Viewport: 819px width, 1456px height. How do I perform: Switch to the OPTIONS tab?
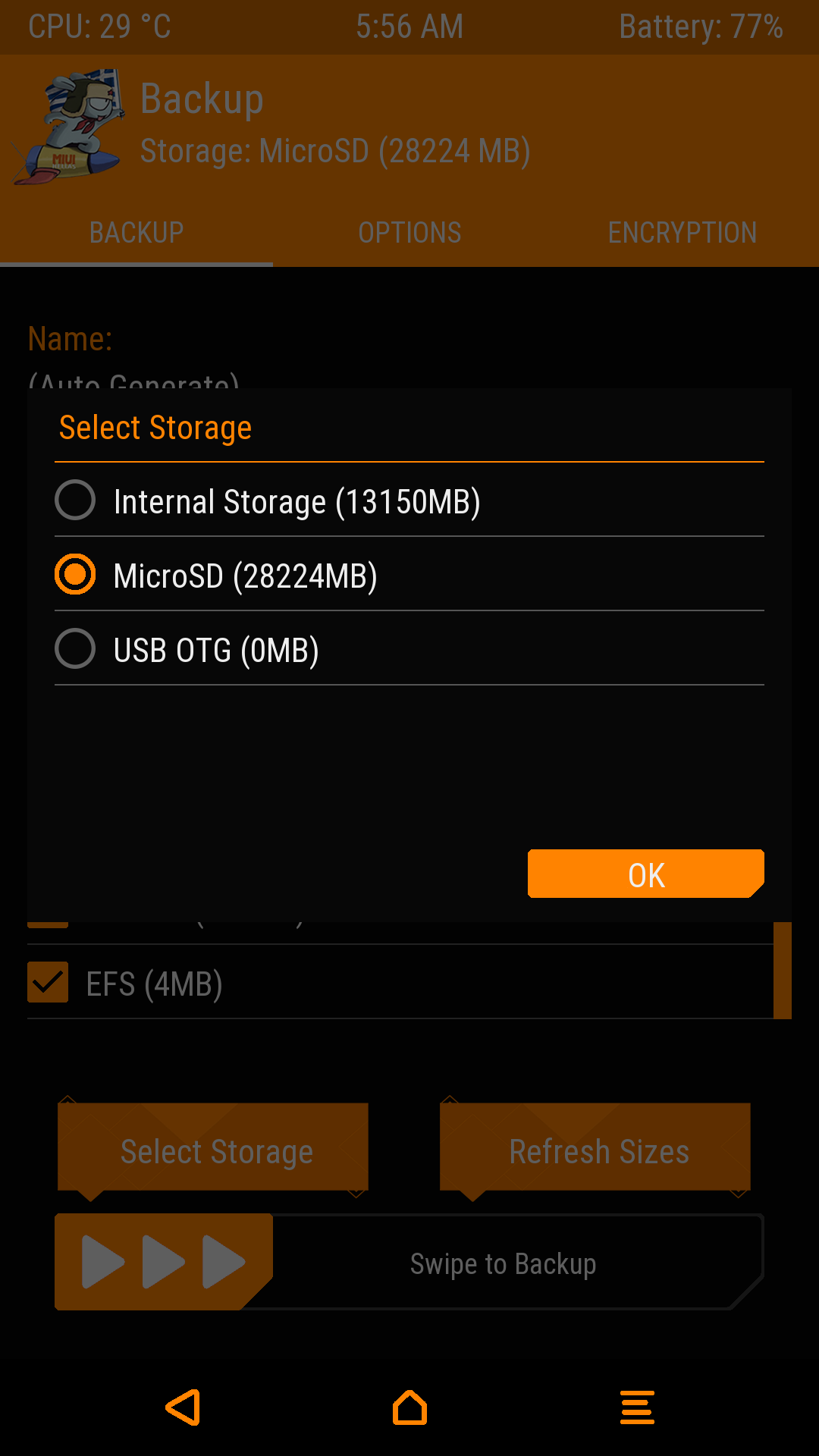[x=409, y=233]
